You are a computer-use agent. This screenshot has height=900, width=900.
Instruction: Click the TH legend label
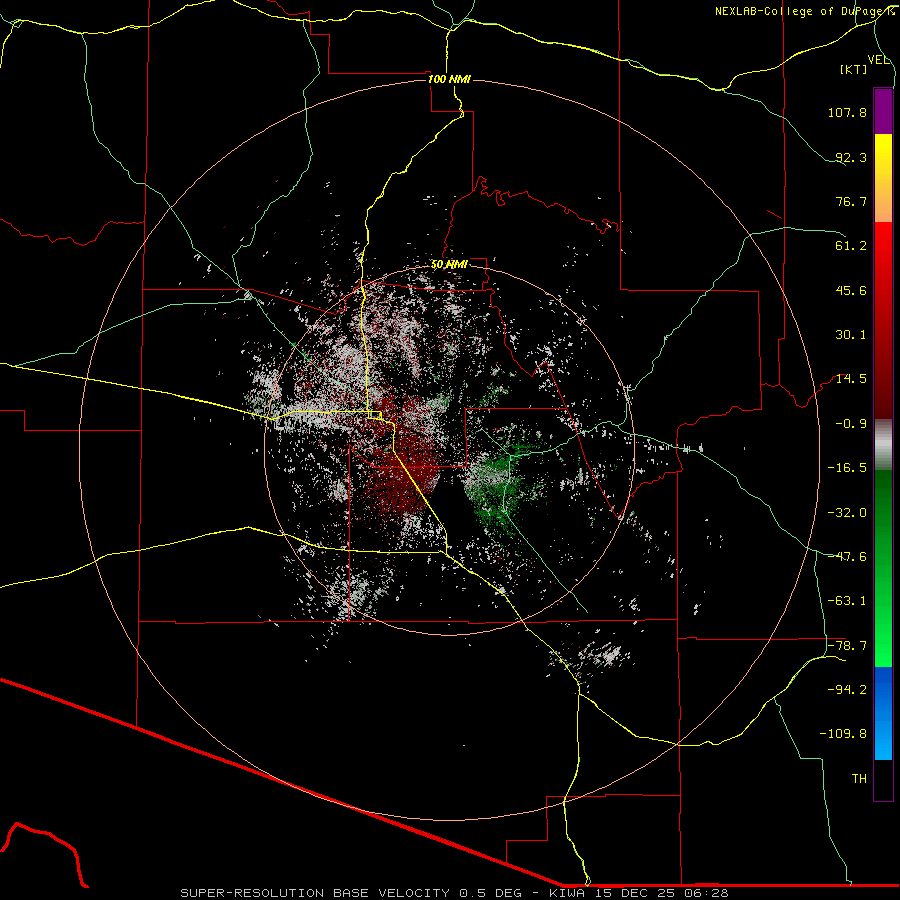point(859,778)
